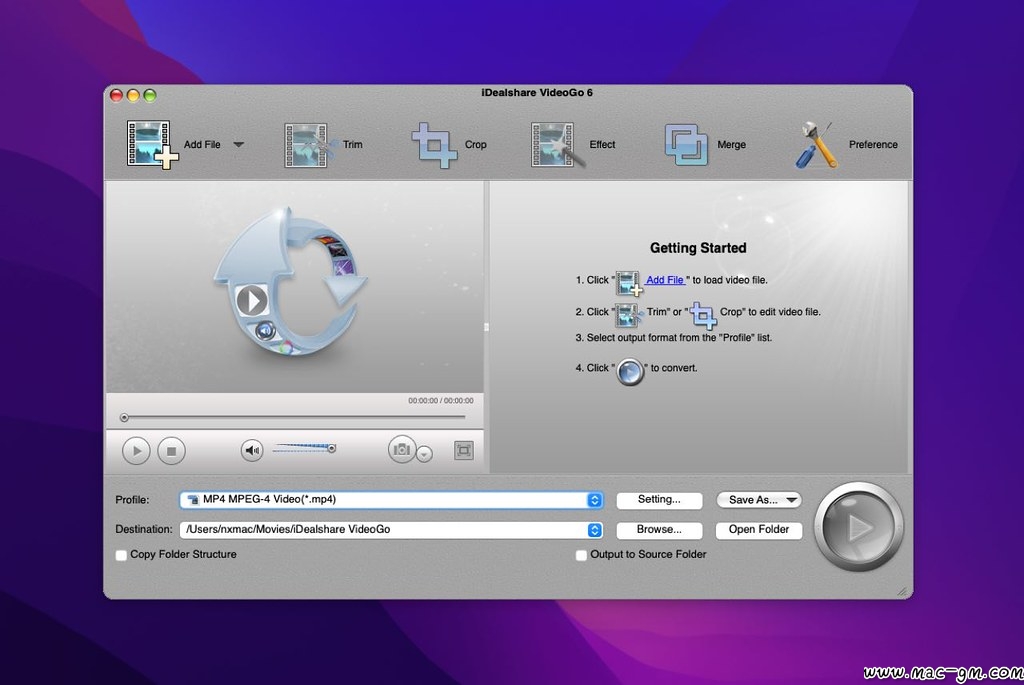Minimize the window with the yellow button
Image resolution: width=1024 pixels, height=685 pixels.
(x=133, y=95)
